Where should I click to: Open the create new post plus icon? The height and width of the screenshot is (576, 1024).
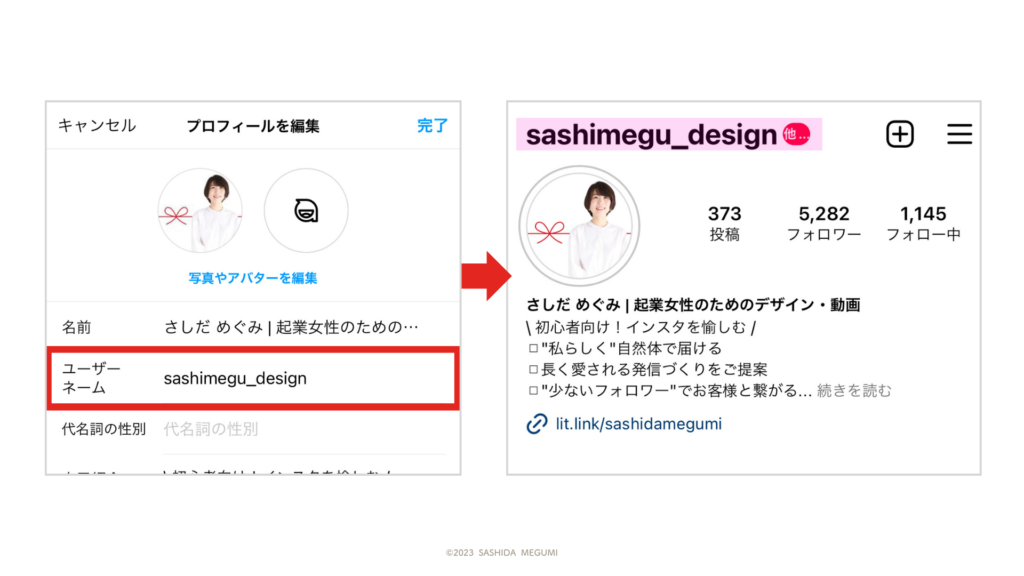point(900,135)
